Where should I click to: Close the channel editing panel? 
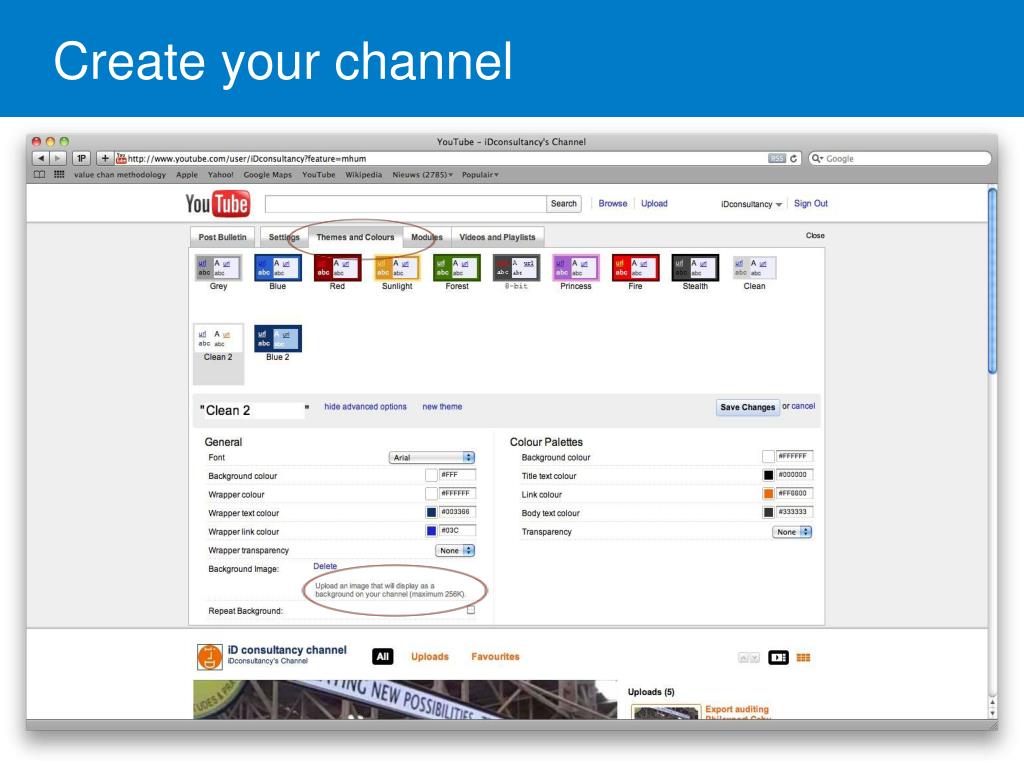click(815, 236)
